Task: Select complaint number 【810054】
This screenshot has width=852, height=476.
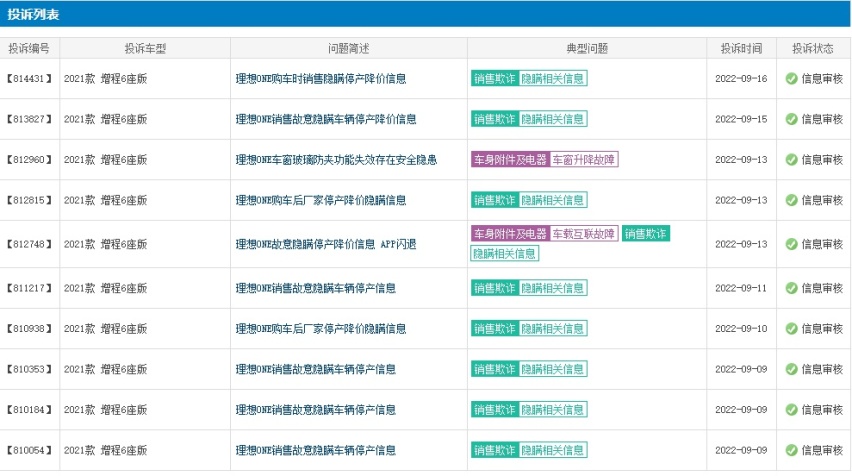Action: coord(29,450)
